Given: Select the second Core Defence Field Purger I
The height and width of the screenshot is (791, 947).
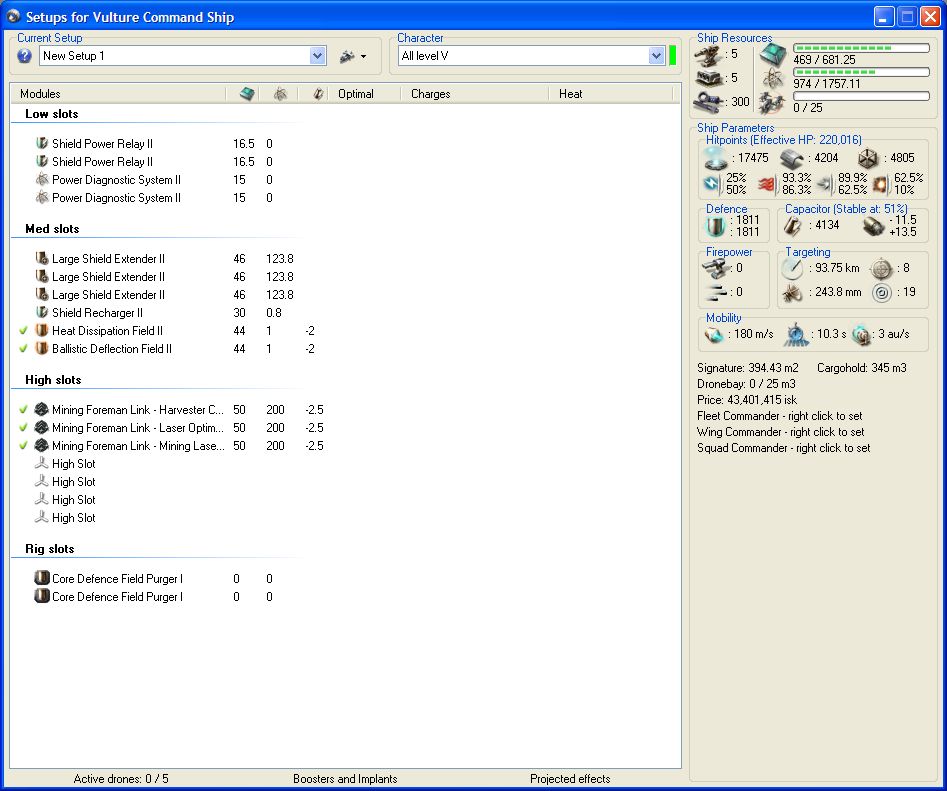Looking at the screenshot, I should click(117, 597).
